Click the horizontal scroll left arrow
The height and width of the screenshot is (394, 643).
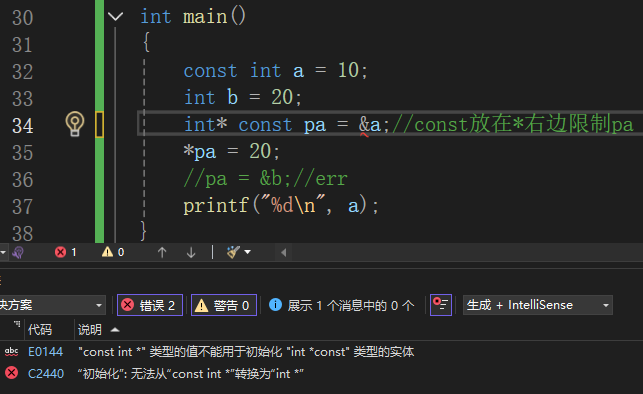pos(283,252)
